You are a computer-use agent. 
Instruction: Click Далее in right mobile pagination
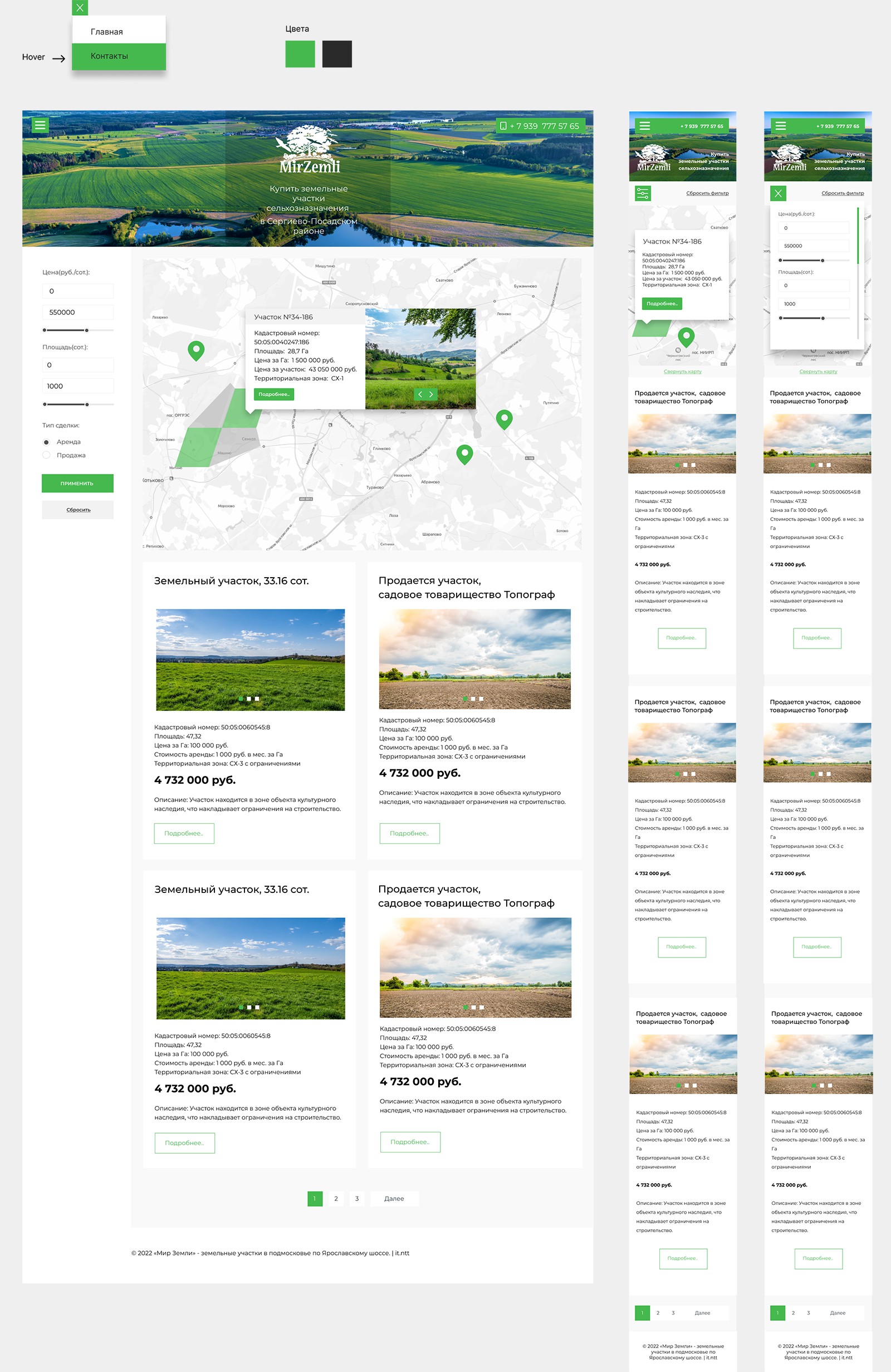pos(838,1312)
